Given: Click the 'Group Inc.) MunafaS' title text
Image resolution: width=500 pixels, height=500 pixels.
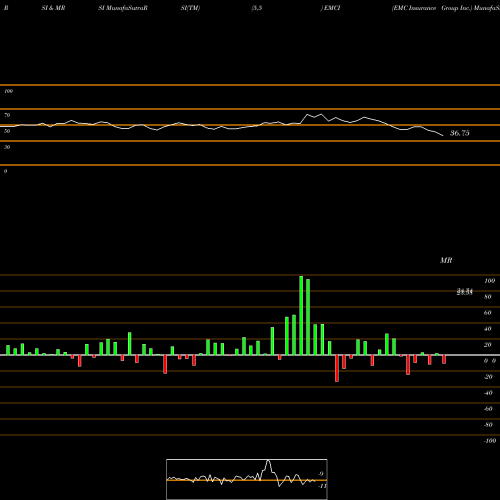Looking at the screenshot, I should [470, 8].
